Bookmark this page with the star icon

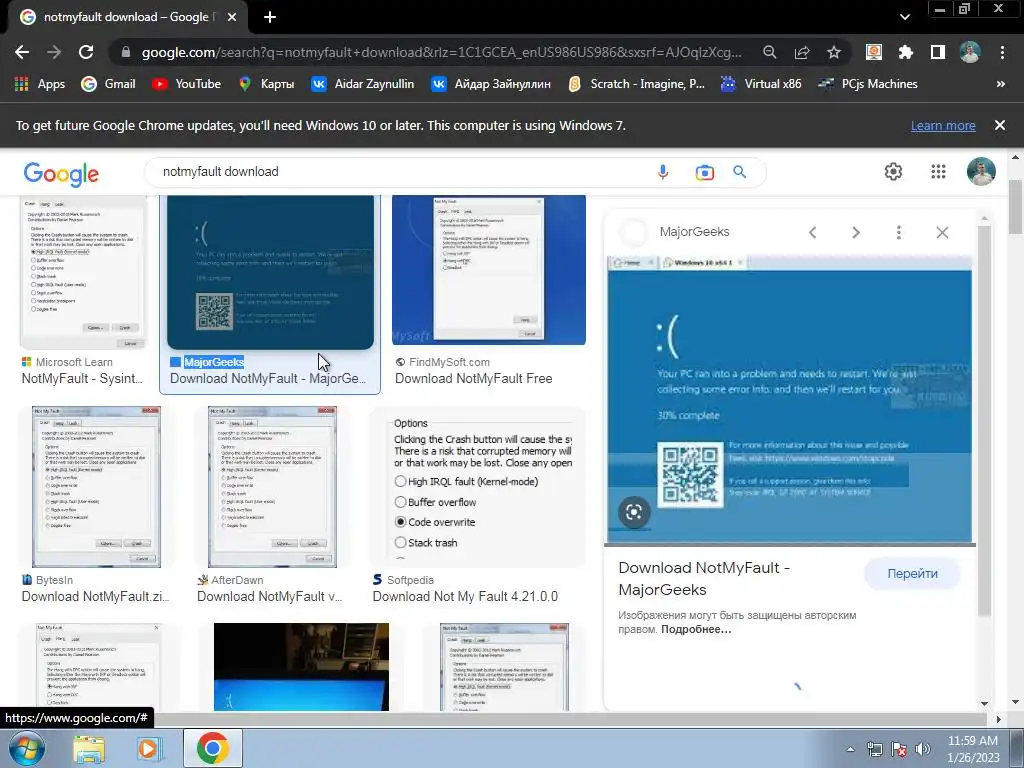834,52
